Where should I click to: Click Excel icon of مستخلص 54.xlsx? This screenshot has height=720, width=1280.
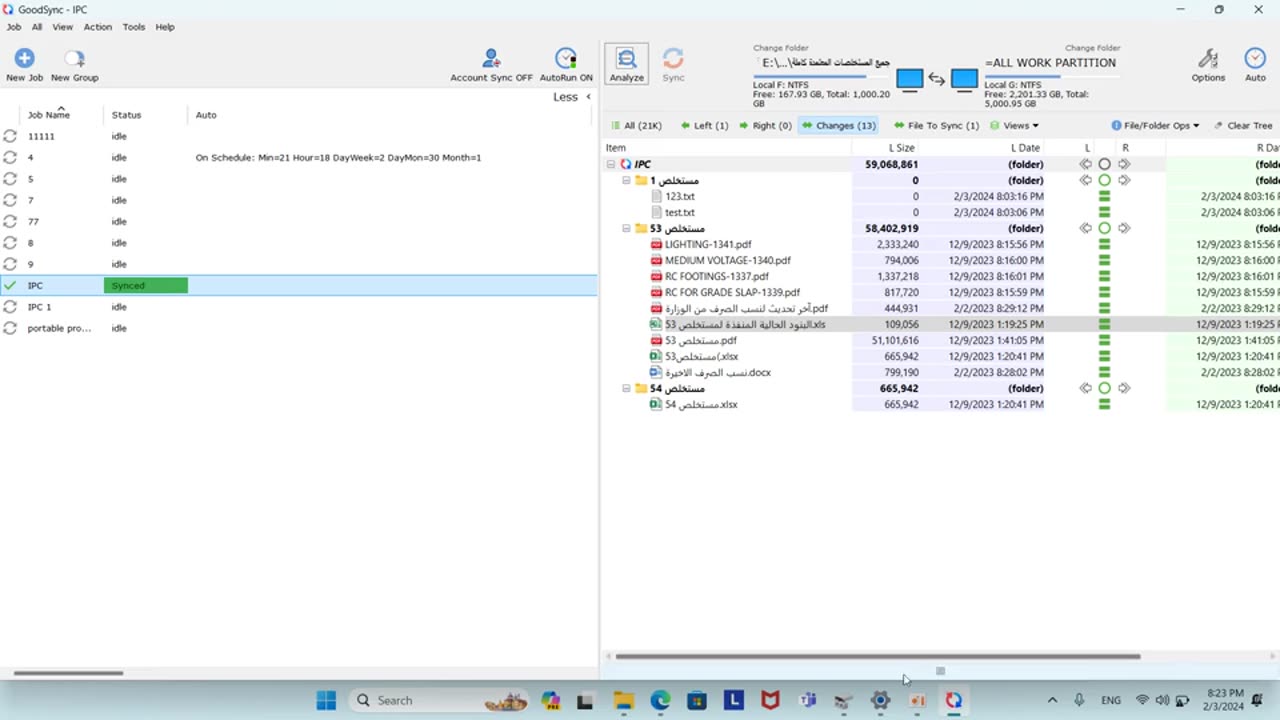pyautogui.click(x=656, y=404)
